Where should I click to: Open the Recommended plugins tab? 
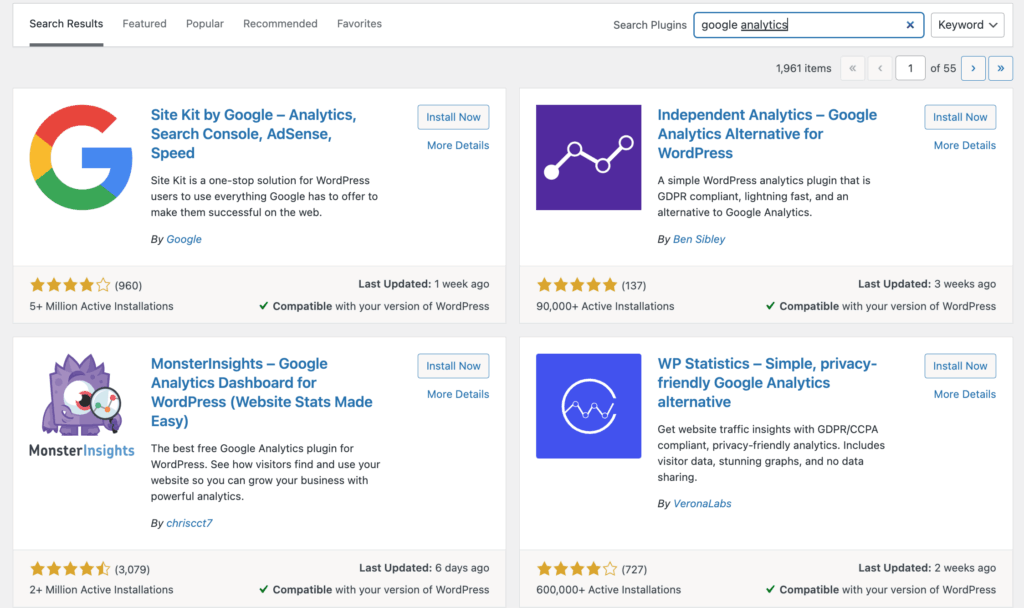(x=280, y=24)
